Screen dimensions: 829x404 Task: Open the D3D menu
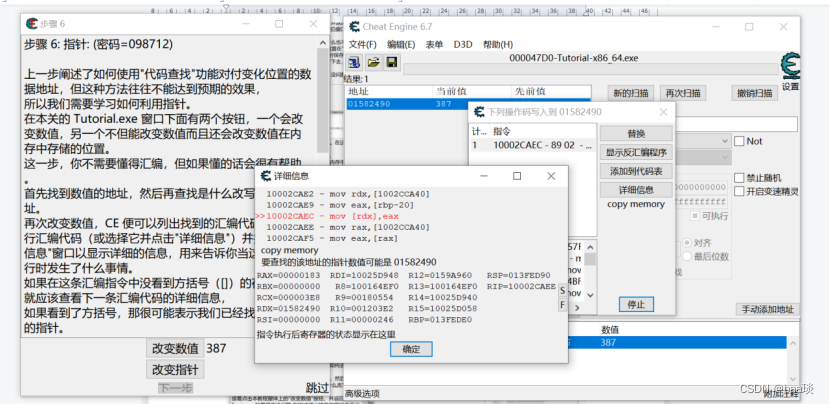[463, 44]
